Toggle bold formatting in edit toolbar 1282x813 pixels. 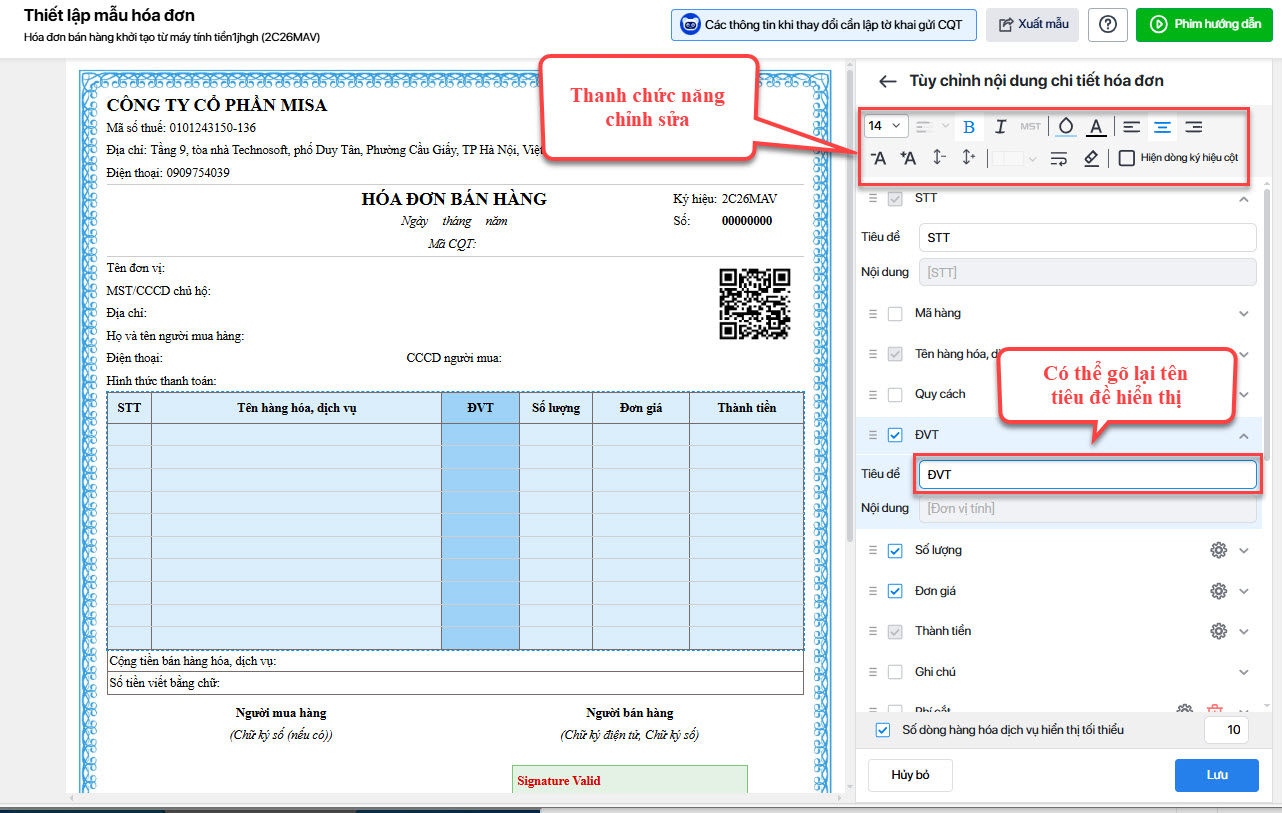click(968, 127)
